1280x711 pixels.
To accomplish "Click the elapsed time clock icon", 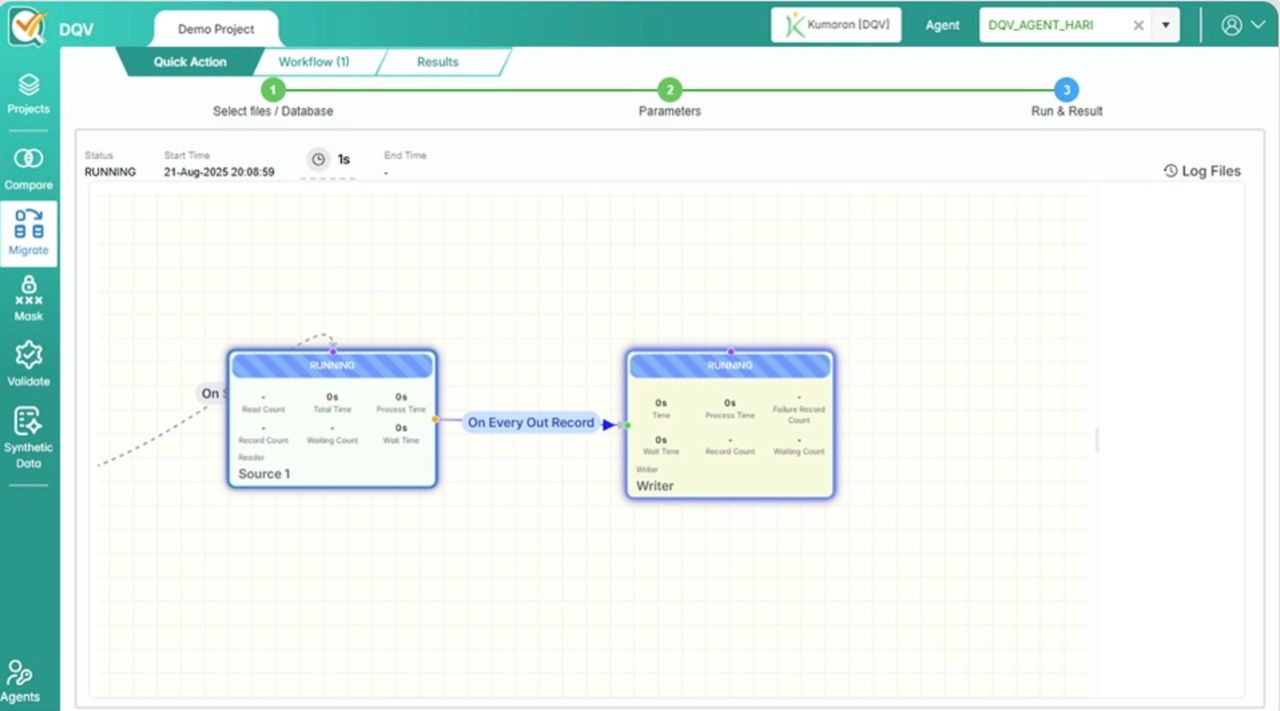I will point(318,159).
